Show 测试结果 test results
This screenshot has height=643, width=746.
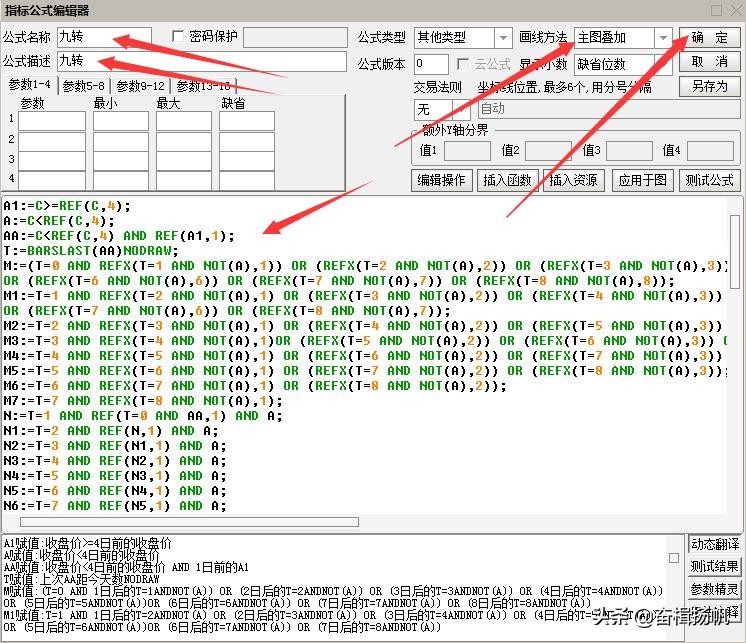pos(714,566)
